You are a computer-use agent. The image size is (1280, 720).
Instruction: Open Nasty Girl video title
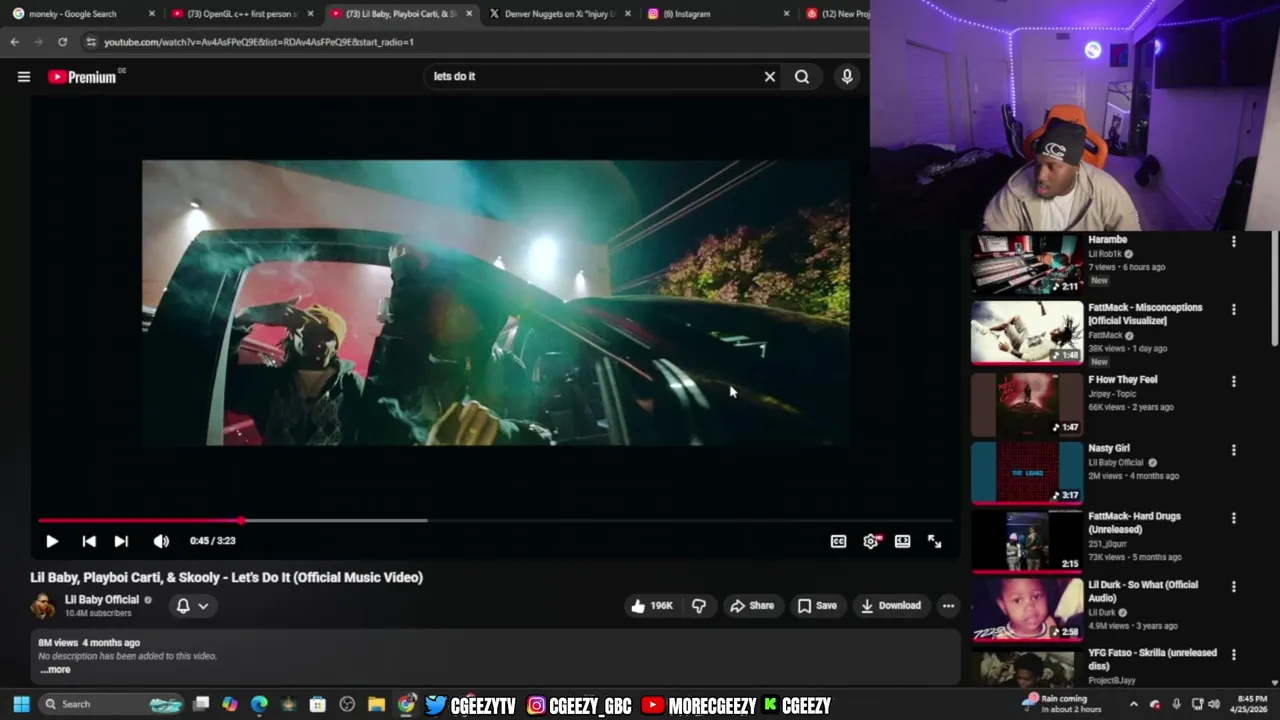(x=1108, y=449)
